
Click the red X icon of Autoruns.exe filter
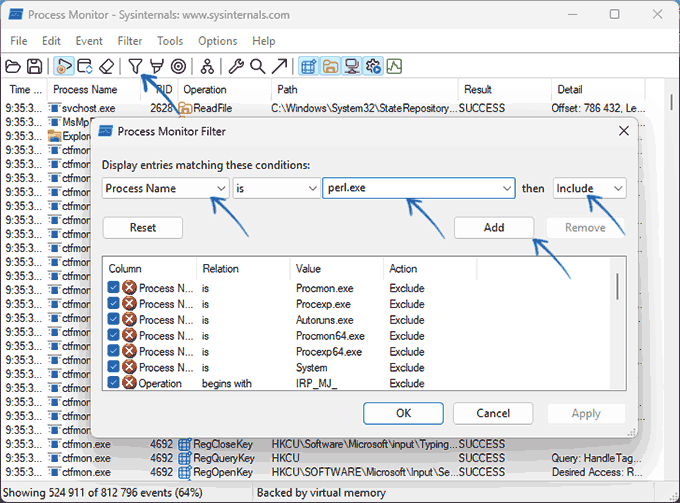tap(129, 320)
